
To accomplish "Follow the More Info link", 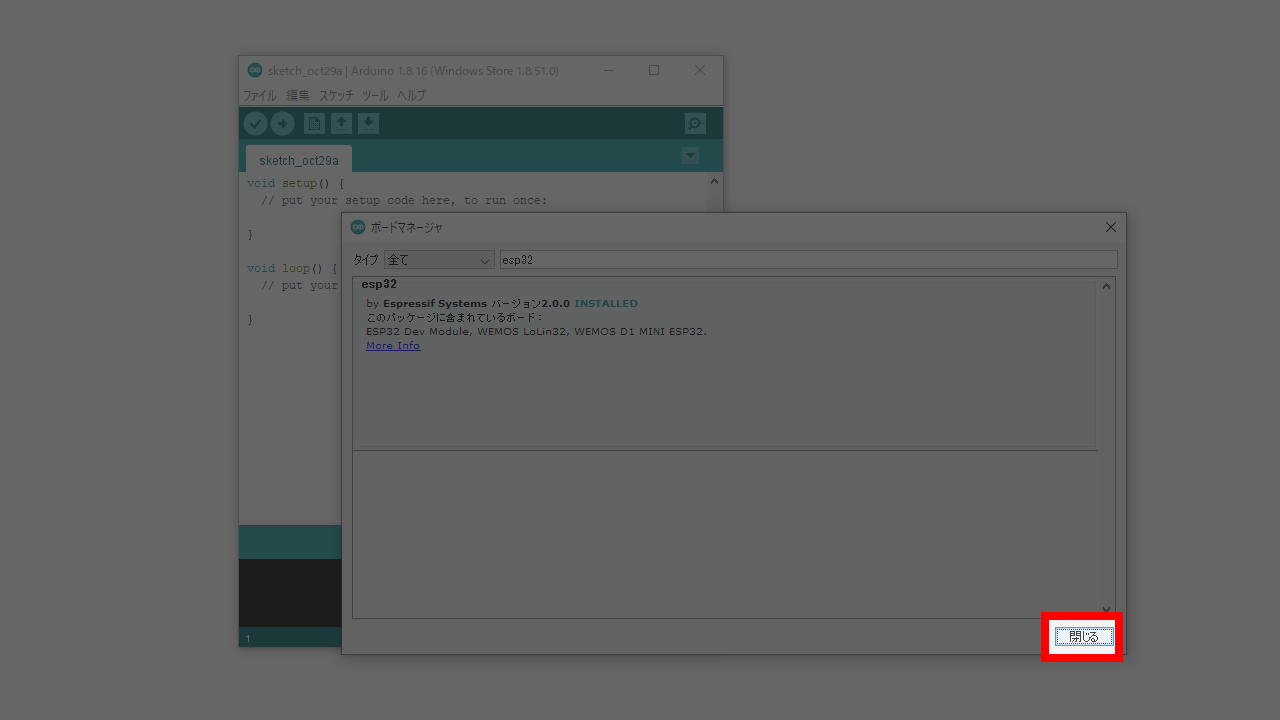I will pyautogui.click(x=393, y=346).
